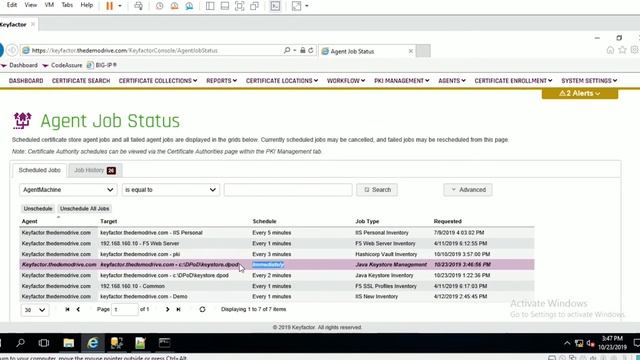Expand the CERTIFICATE LOCATIONS menu
640x360 pixels.
point(282,81)
